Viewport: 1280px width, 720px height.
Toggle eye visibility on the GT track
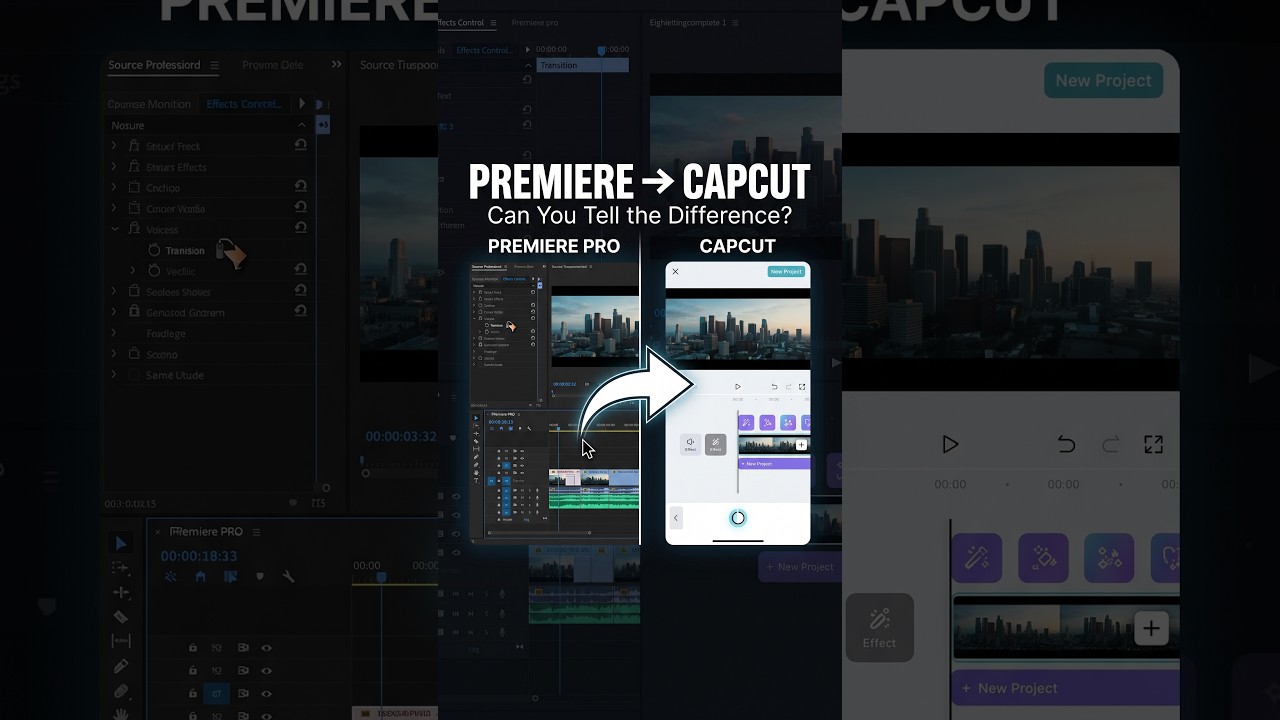(266, 692)
